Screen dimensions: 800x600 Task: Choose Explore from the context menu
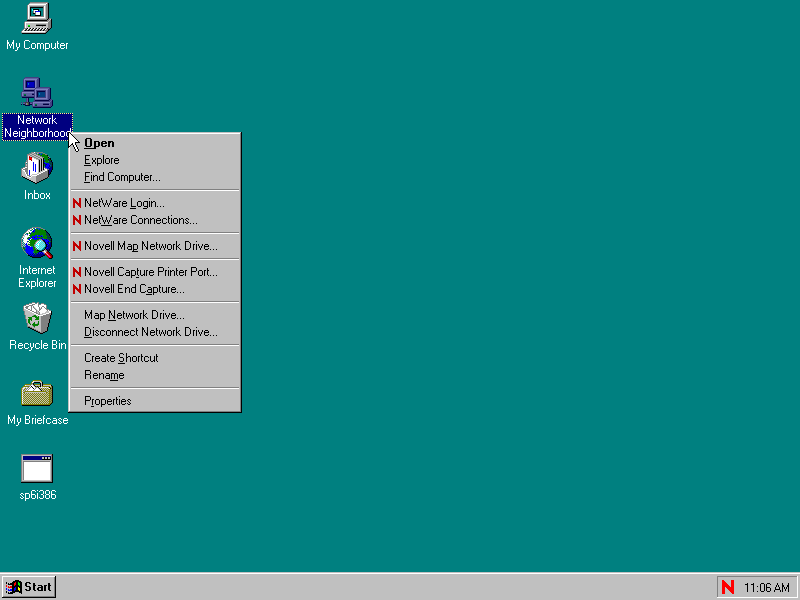[x=155, y=160]
